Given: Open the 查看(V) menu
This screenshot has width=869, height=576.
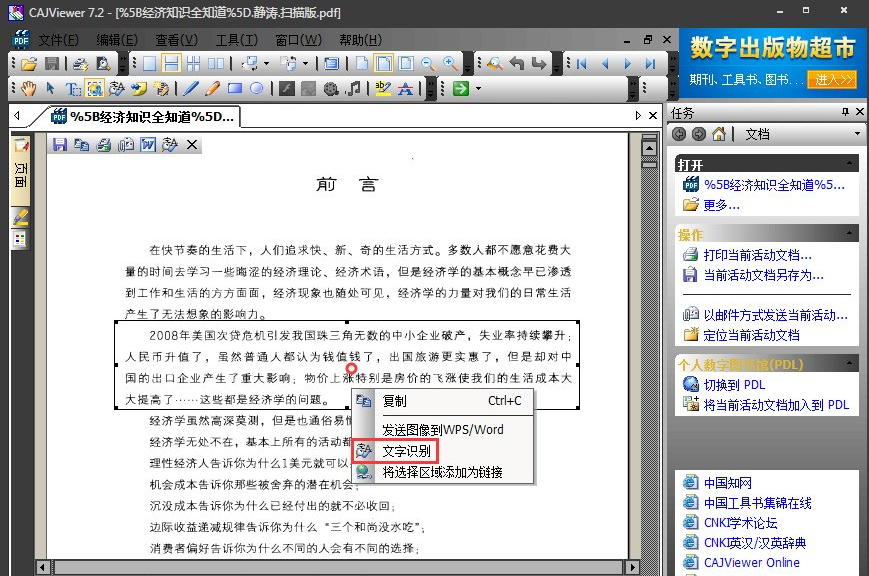Looking at the screenshot, I should point(176,40).
